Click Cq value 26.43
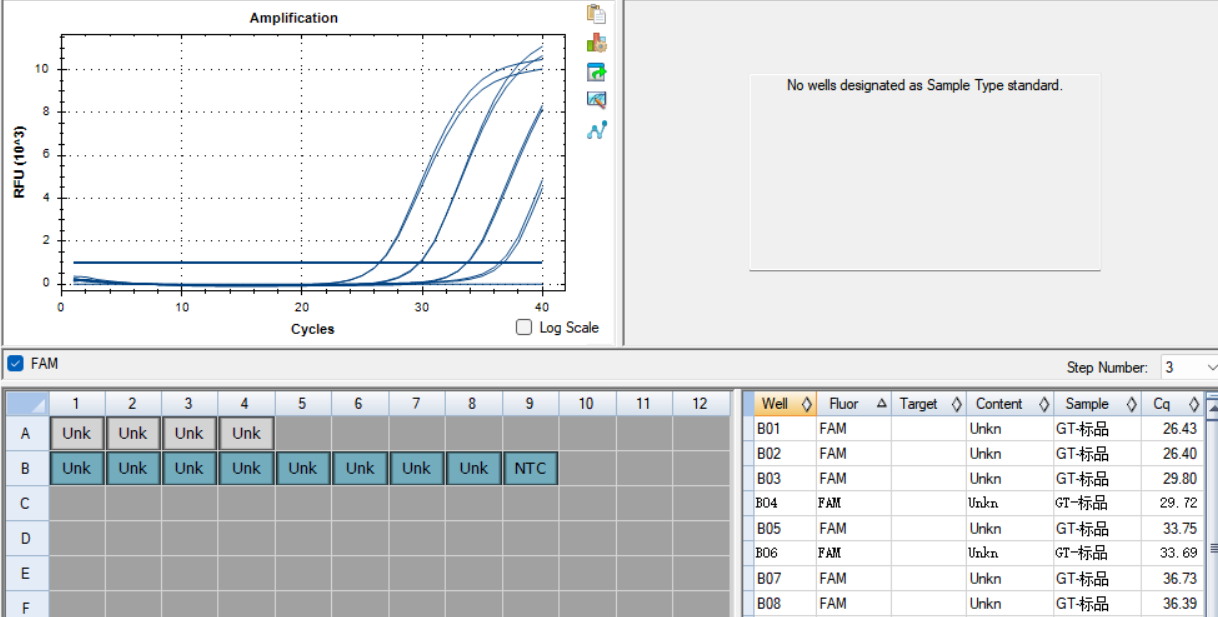This screenshot has width=1218, height=617. (x=1180, y=429)
